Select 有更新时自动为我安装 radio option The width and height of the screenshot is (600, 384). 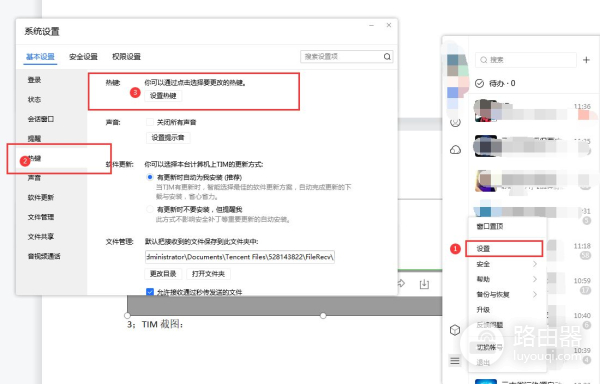click(x=150, y=177)
